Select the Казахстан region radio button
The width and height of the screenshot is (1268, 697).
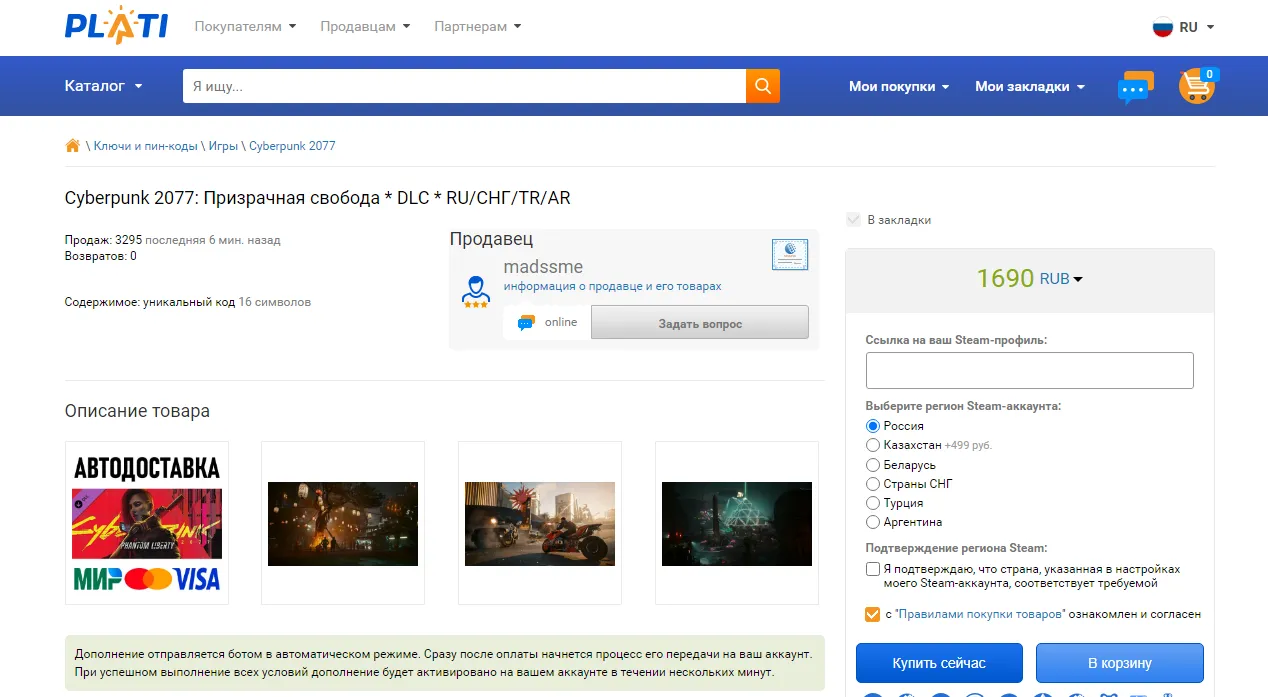point(873,445)
